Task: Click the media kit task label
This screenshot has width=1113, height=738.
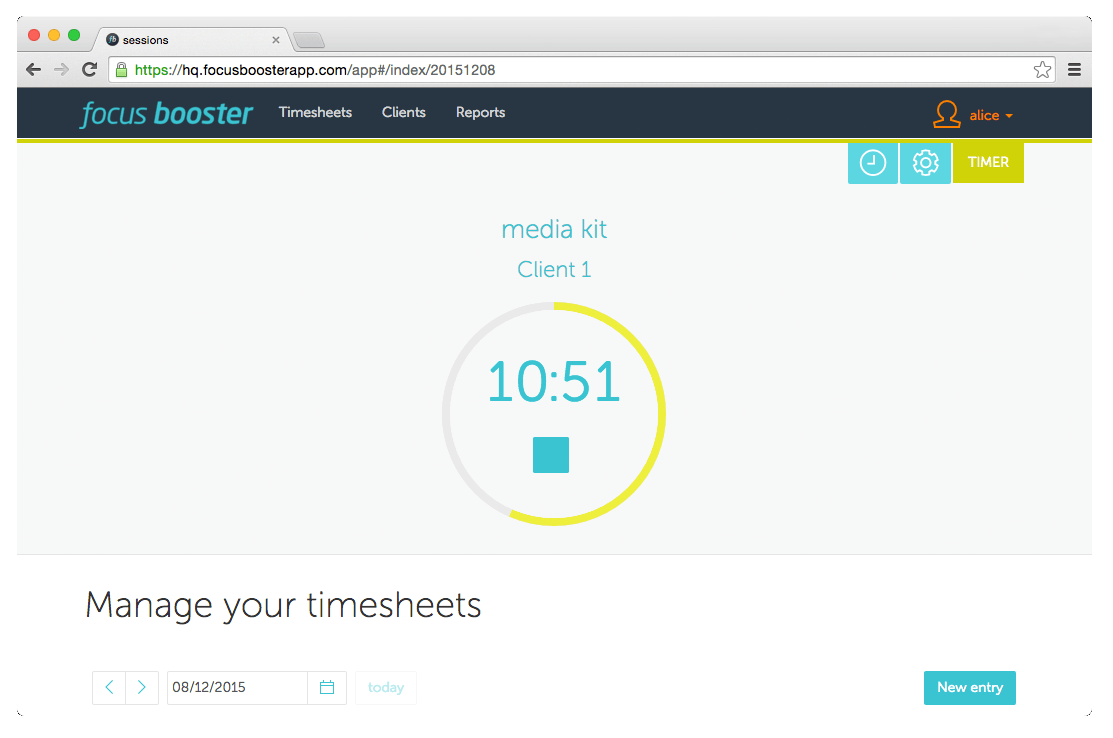Action: tap(554, 230)
